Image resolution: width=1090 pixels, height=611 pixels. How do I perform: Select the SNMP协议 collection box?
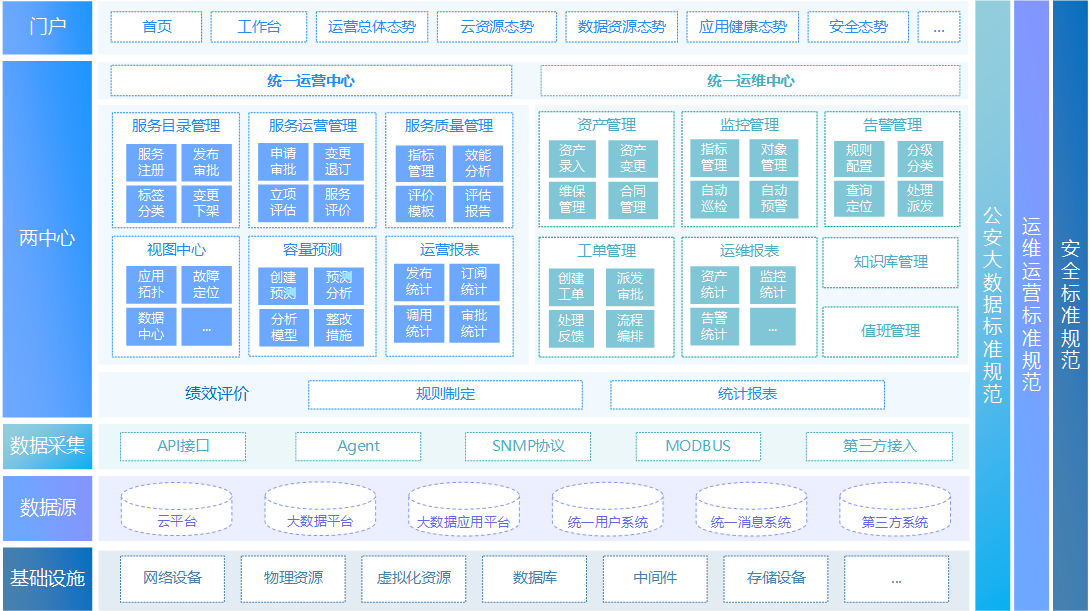point(528,446)
